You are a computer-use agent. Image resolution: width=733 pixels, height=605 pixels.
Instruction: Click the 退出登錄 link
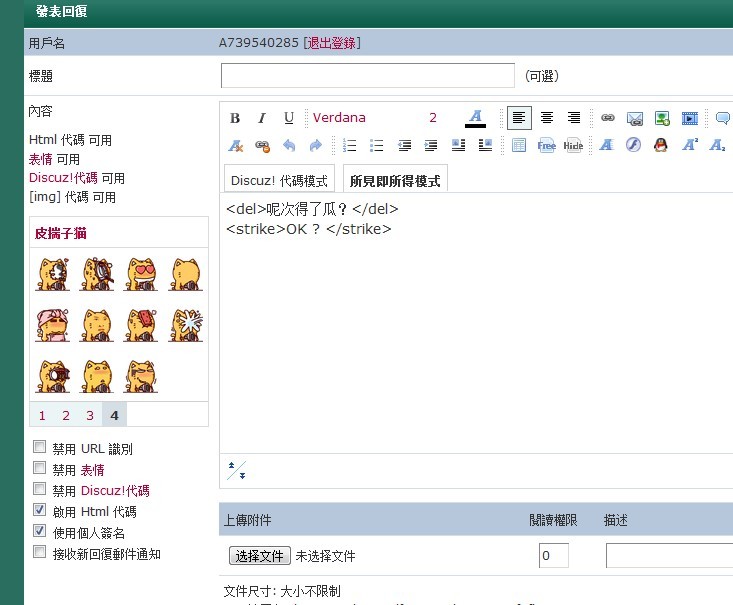[332, 43]
